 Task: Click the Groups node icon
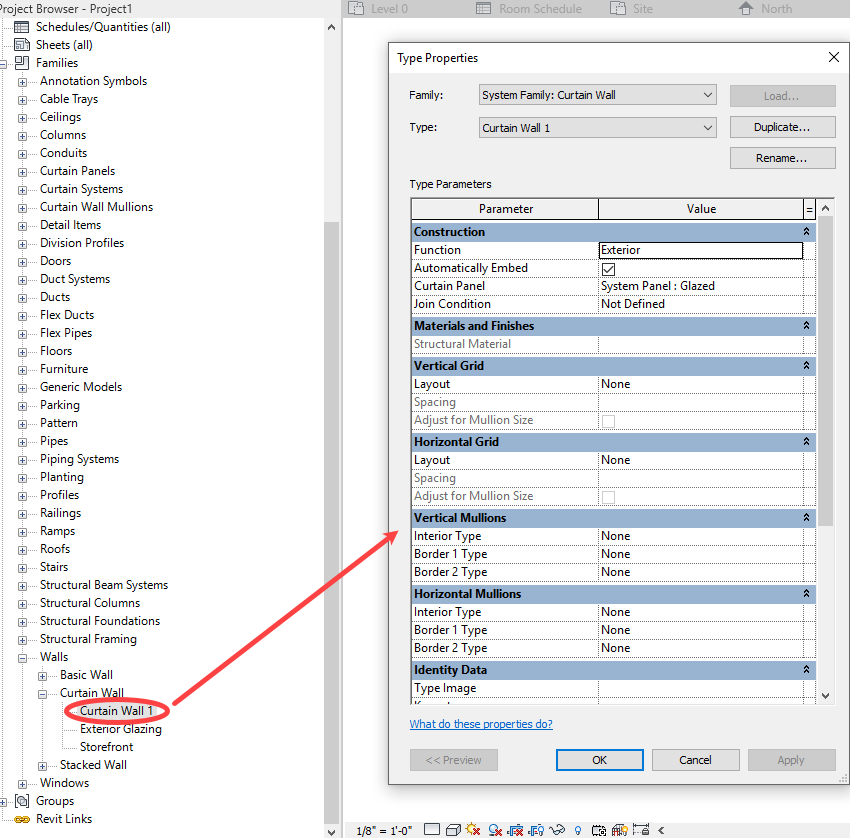[22, 801]
